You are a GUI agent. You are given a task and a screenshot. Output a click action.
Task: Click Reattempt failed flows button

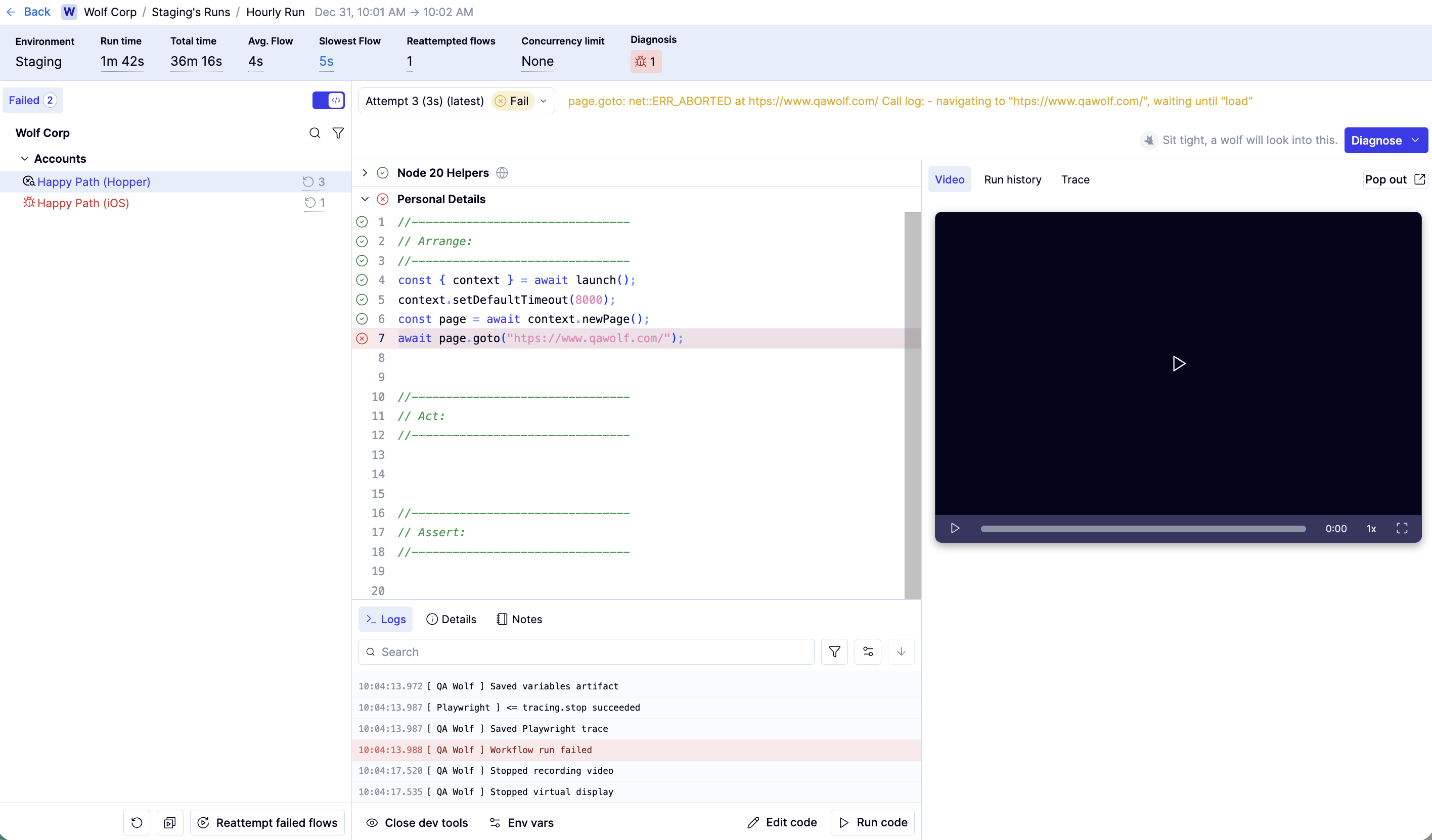coord(267,822)
